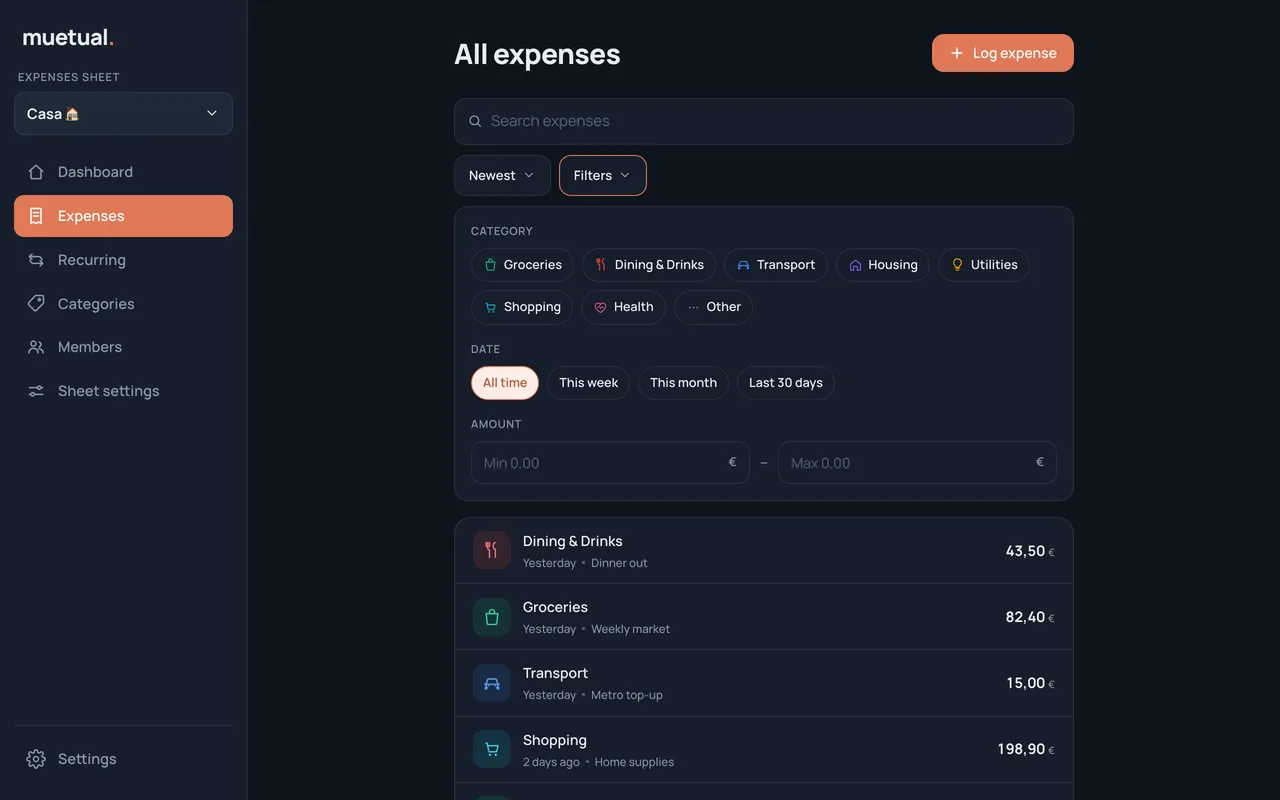Toggle the Health category filter chip
This screenshot has width=1280, height=800.
pos(623,307)
